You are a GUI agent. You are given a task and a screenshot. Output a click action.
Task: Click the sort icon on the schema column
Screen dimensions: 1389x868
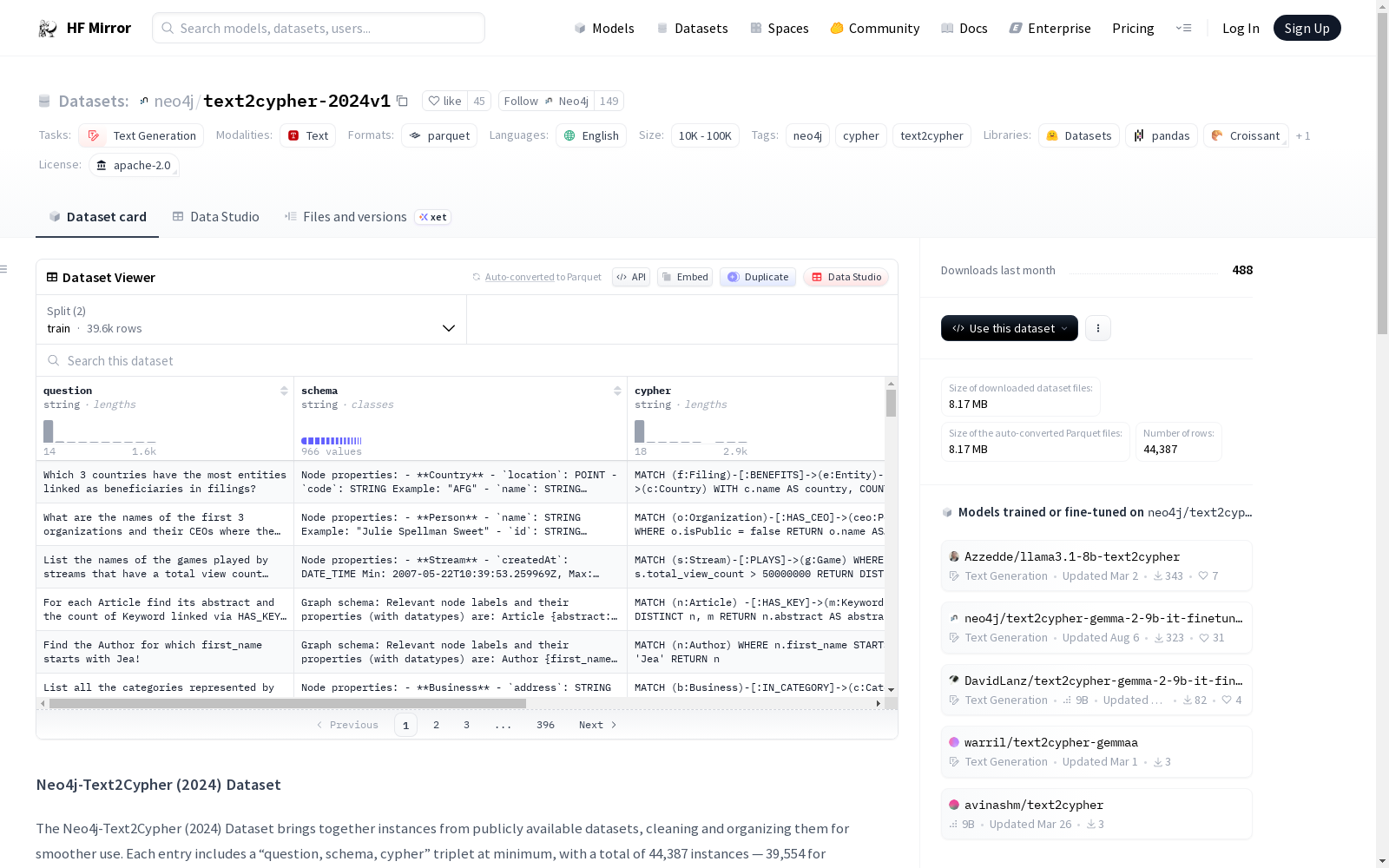(x=617, y=391)
